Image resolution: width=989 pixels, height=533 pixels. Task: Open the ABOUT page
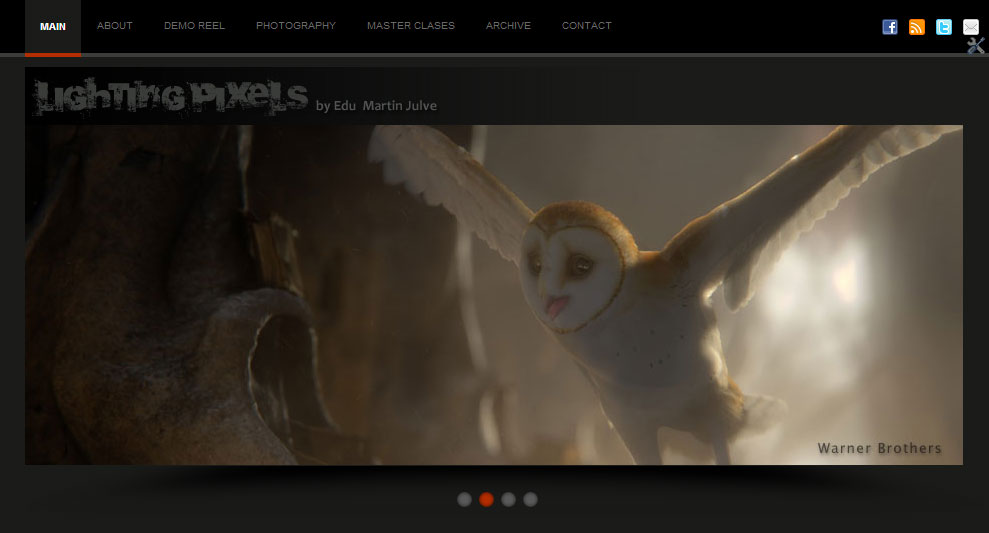click(115, 26)
